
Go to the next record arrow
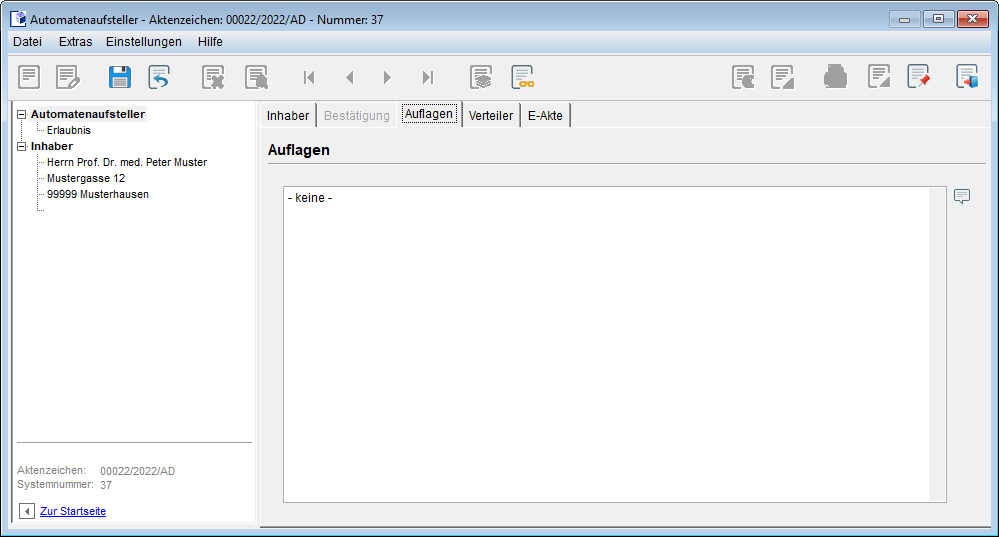(387, 77)
